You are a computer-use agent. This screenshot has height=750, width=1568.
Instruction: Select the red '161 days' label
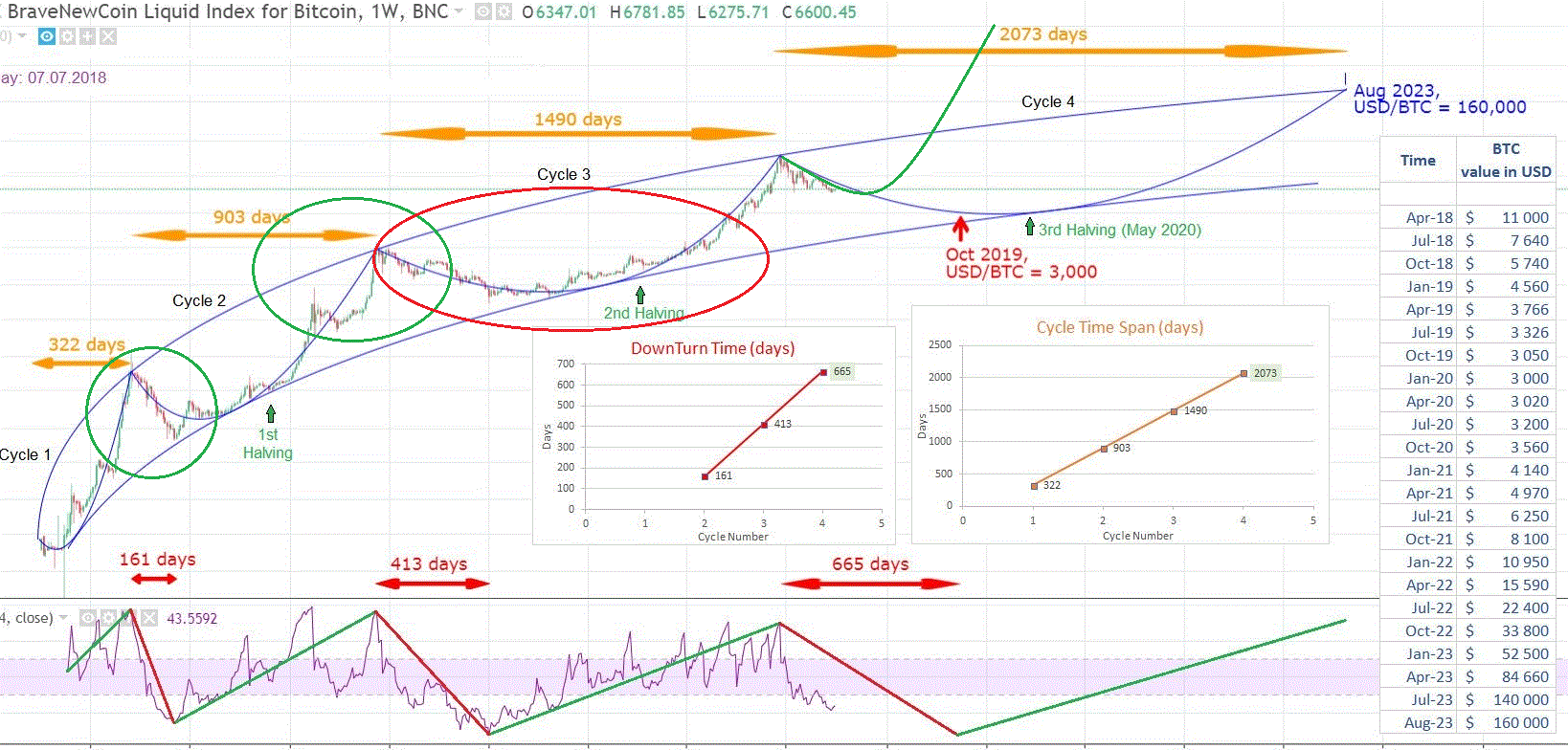click(158, 560)
